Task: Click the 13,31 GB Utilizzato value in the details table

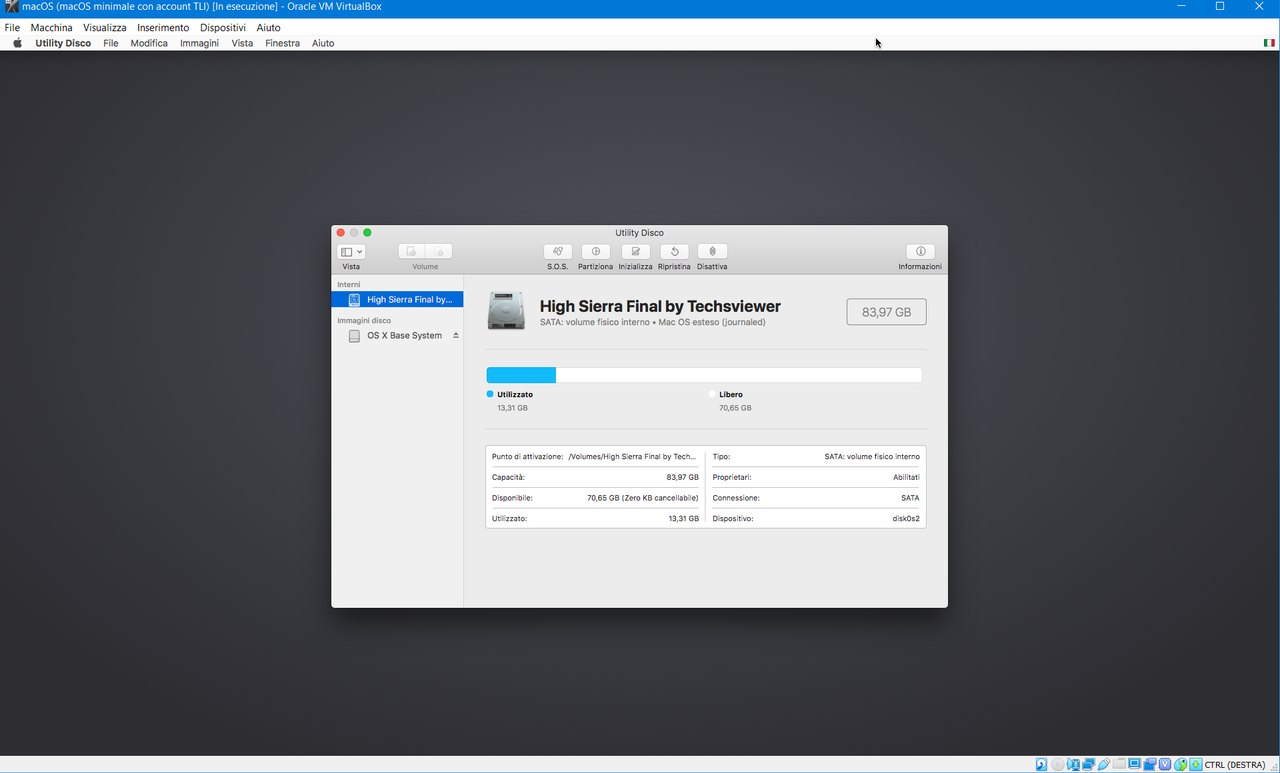Action: pos(684,518)
